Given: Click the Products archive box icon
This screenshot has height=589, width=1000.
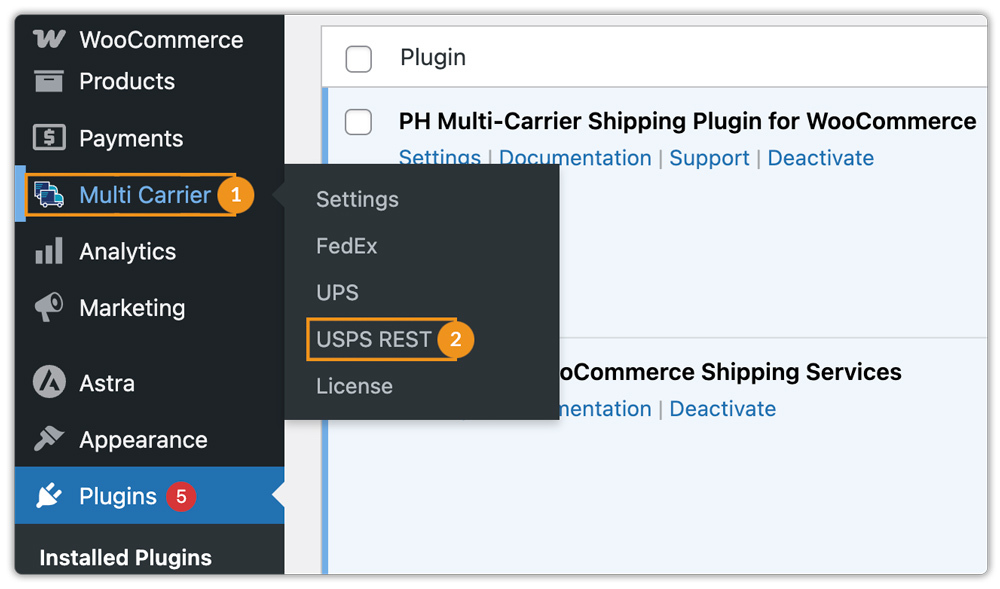Looking at the screenshot, I should tap(49, 81).
